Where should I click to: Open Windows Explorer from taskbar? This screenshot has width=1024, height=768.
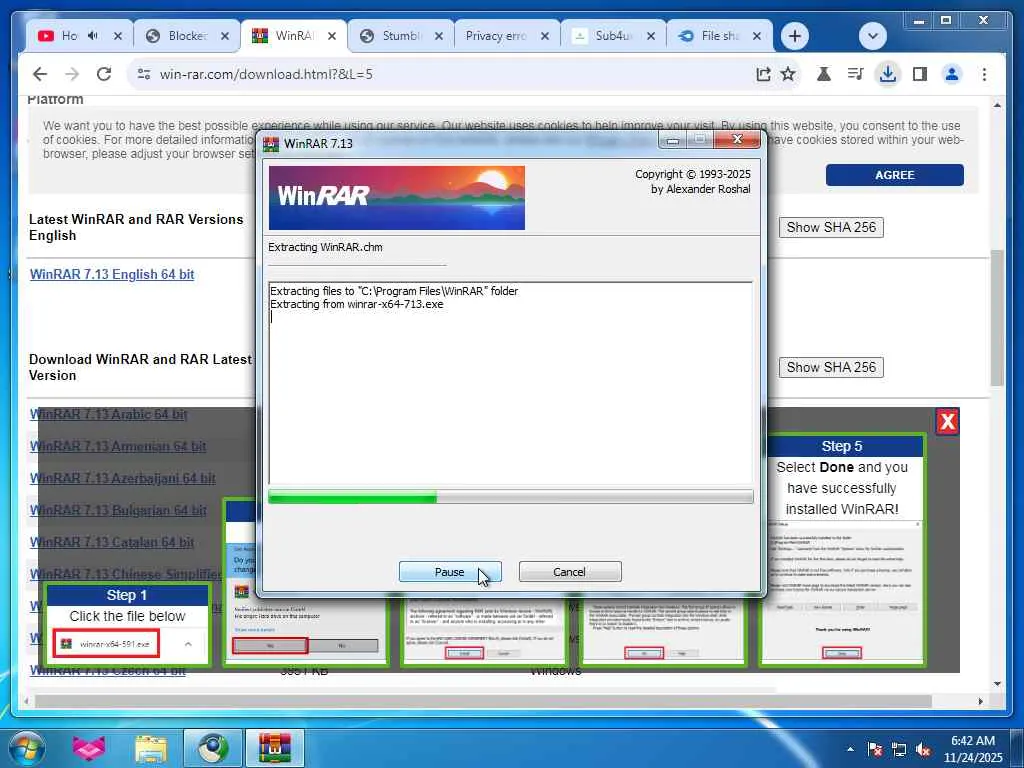click(152, 748)
